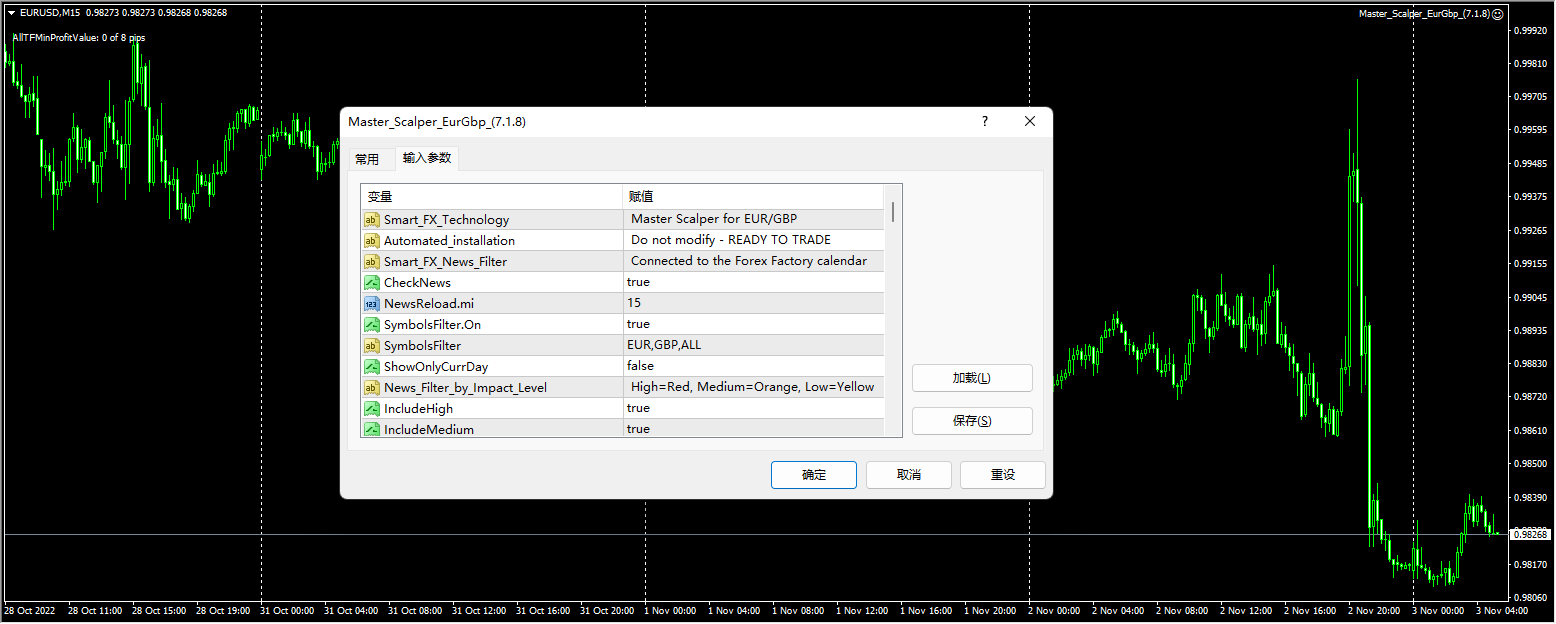
Task: Click the NewsReload.mi integer type icon
Action: [371, 304]
